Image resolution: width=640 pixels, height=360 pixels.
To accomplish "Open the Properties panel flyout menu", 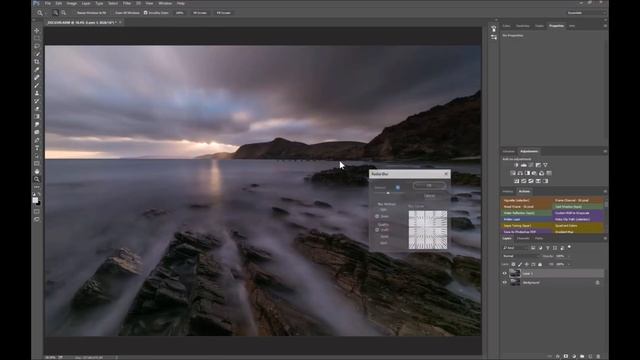I will [x=605, y=26].
